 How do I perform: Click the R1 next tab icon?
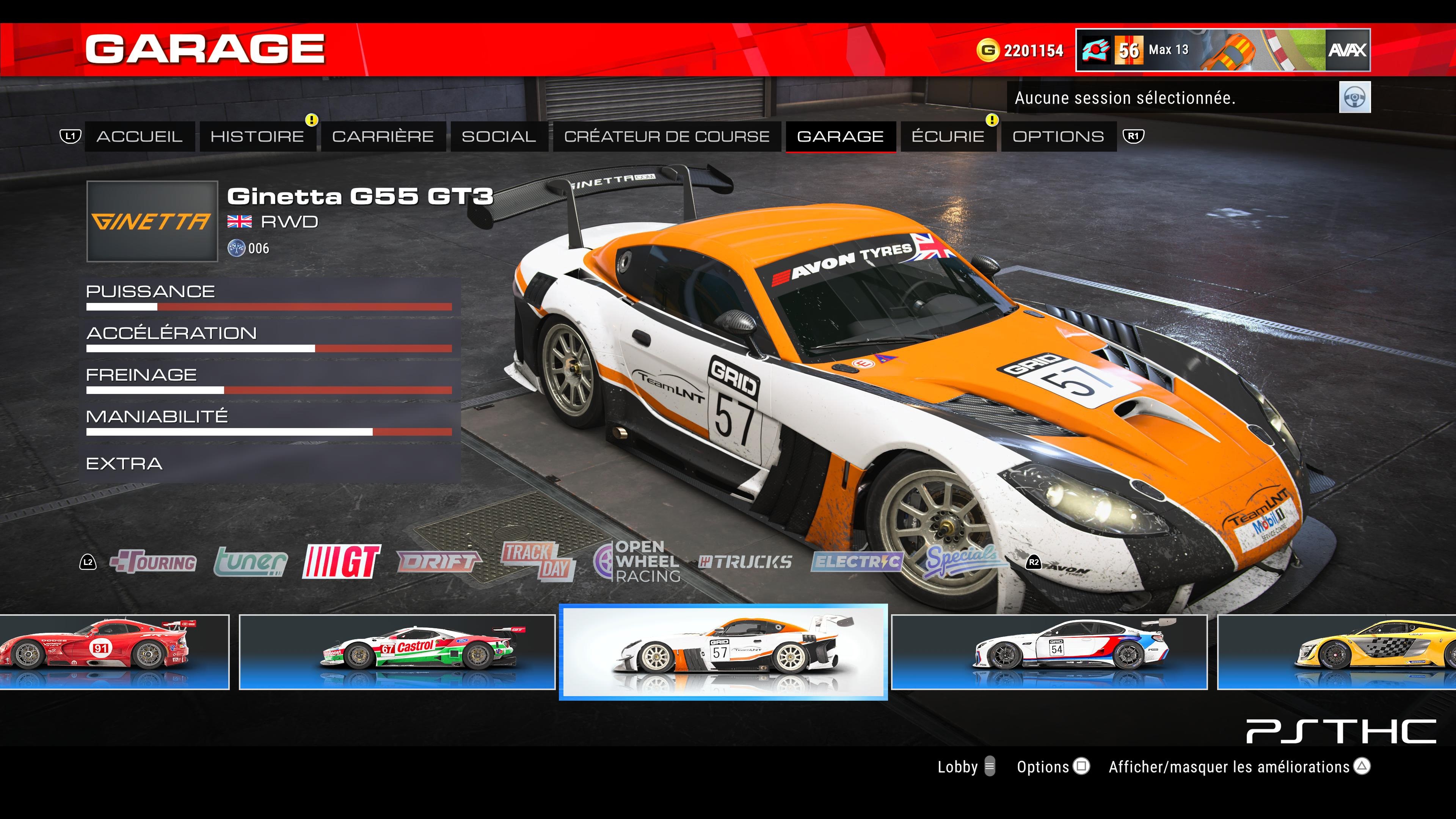coord(1133,136)
